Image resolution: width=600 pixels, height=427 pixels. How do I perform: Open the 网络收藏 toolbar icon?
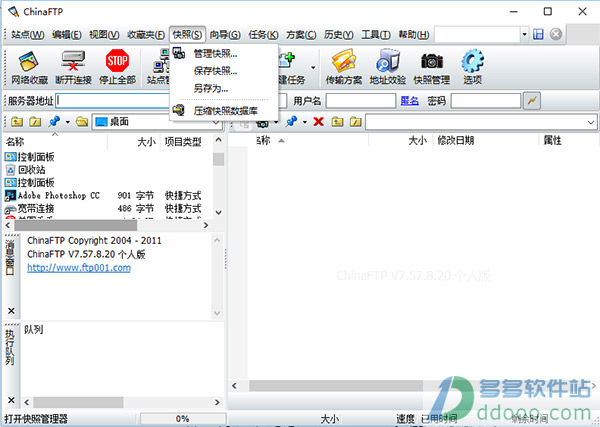(29, 67)
